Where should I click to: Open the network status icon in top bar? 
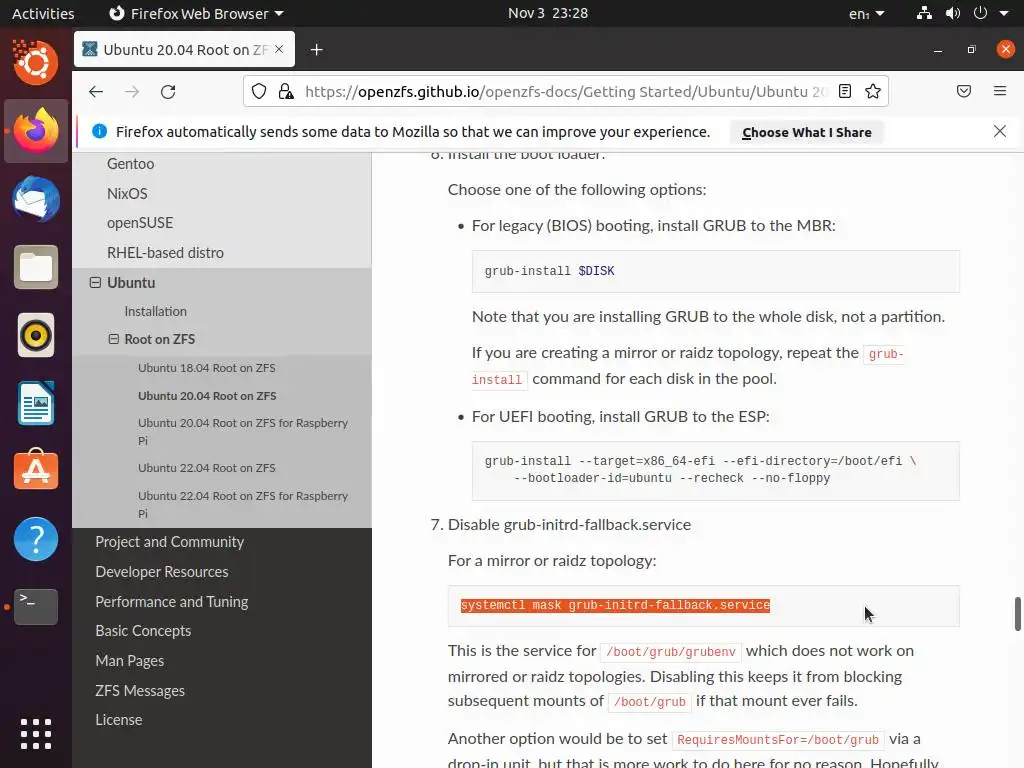924,13
